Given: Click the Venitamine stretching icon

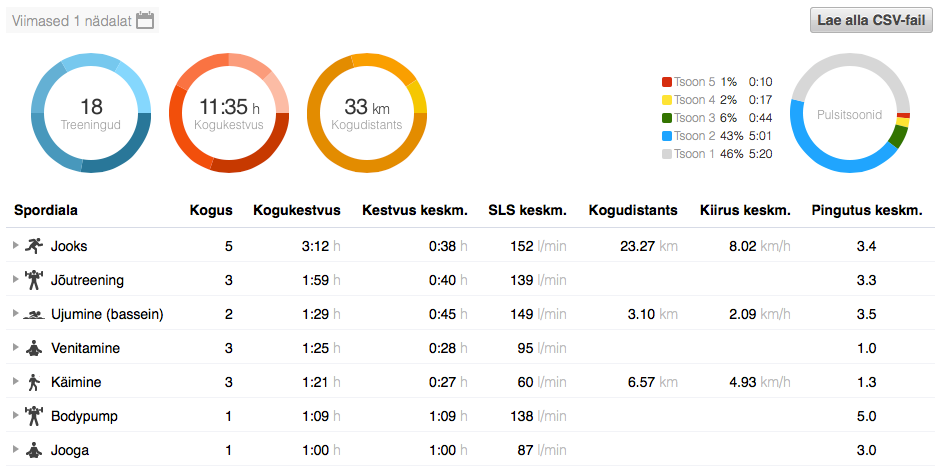Looking at the screenshot, I should click(34, 348).
